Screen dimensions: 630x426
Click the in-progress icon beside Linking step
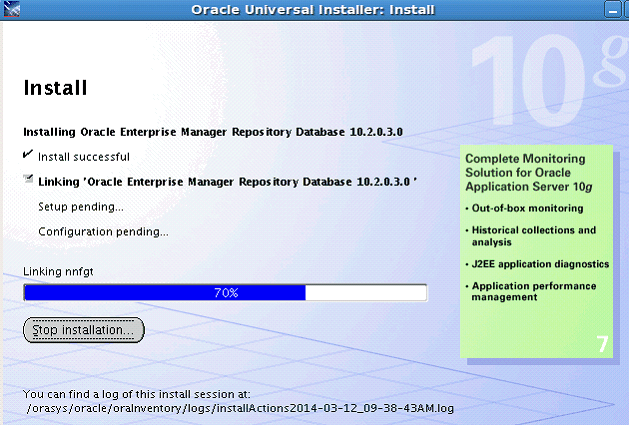(28, 179)
